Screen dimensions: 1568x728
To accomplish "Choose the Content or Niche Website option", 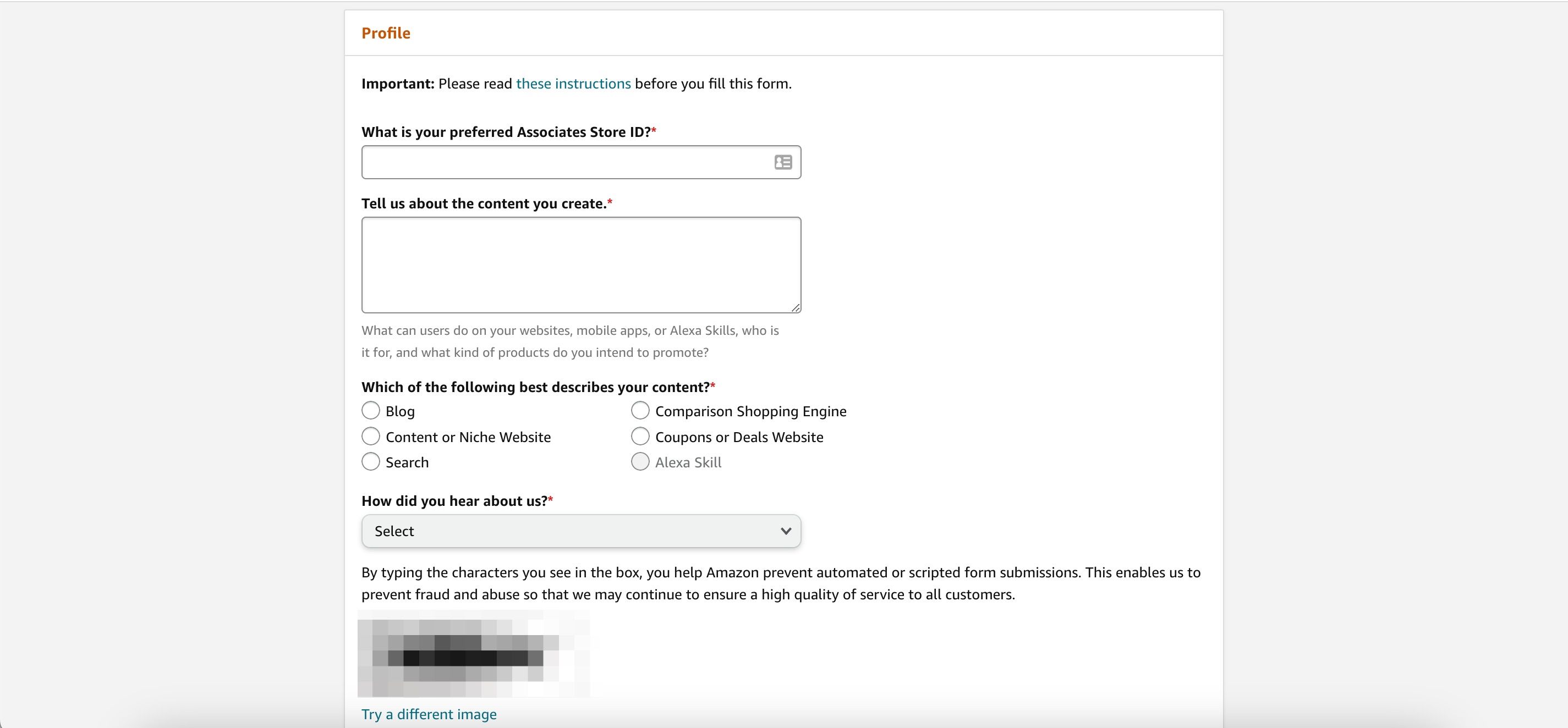I will (371, 436).
